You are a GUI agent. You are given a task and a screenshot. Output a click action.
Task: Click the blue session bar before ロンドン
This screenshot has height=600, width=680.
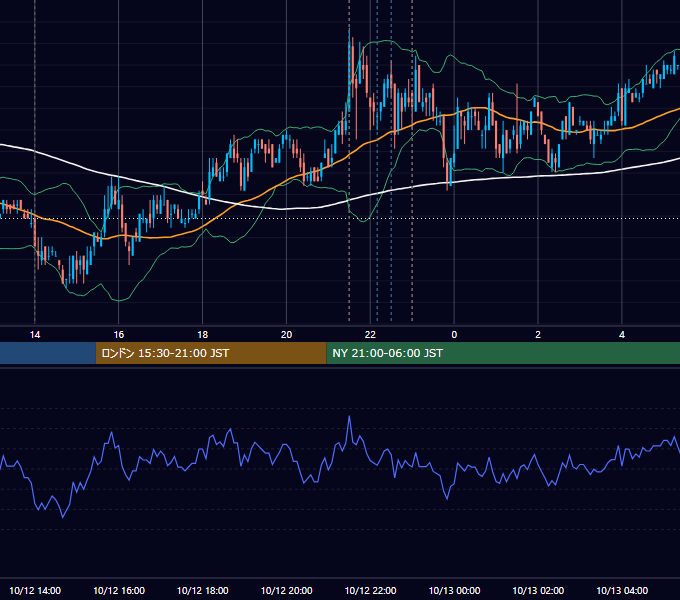(48, 353)
